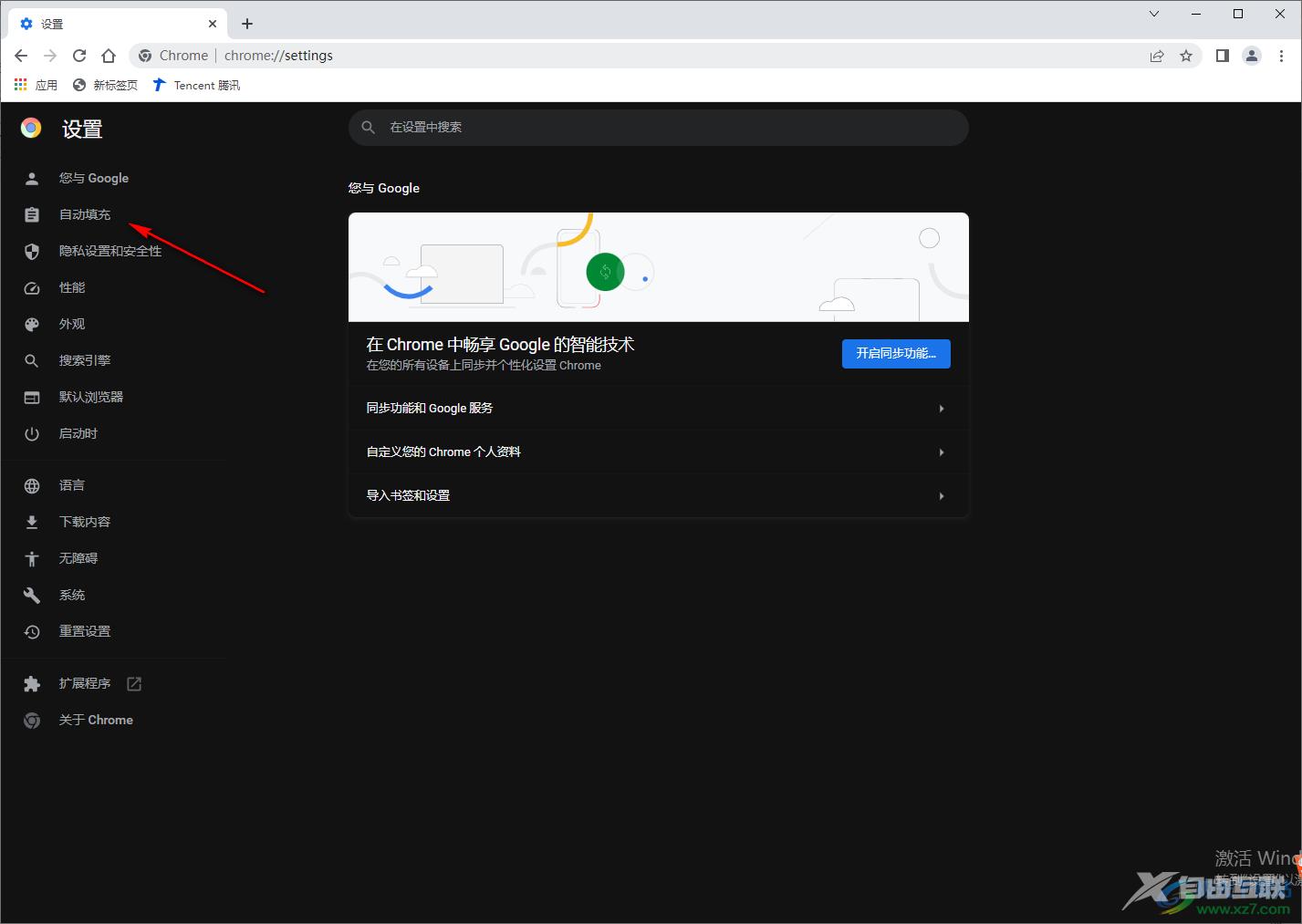Click the forward navigation arrow

pyautogui.click(x=50, y=56)
